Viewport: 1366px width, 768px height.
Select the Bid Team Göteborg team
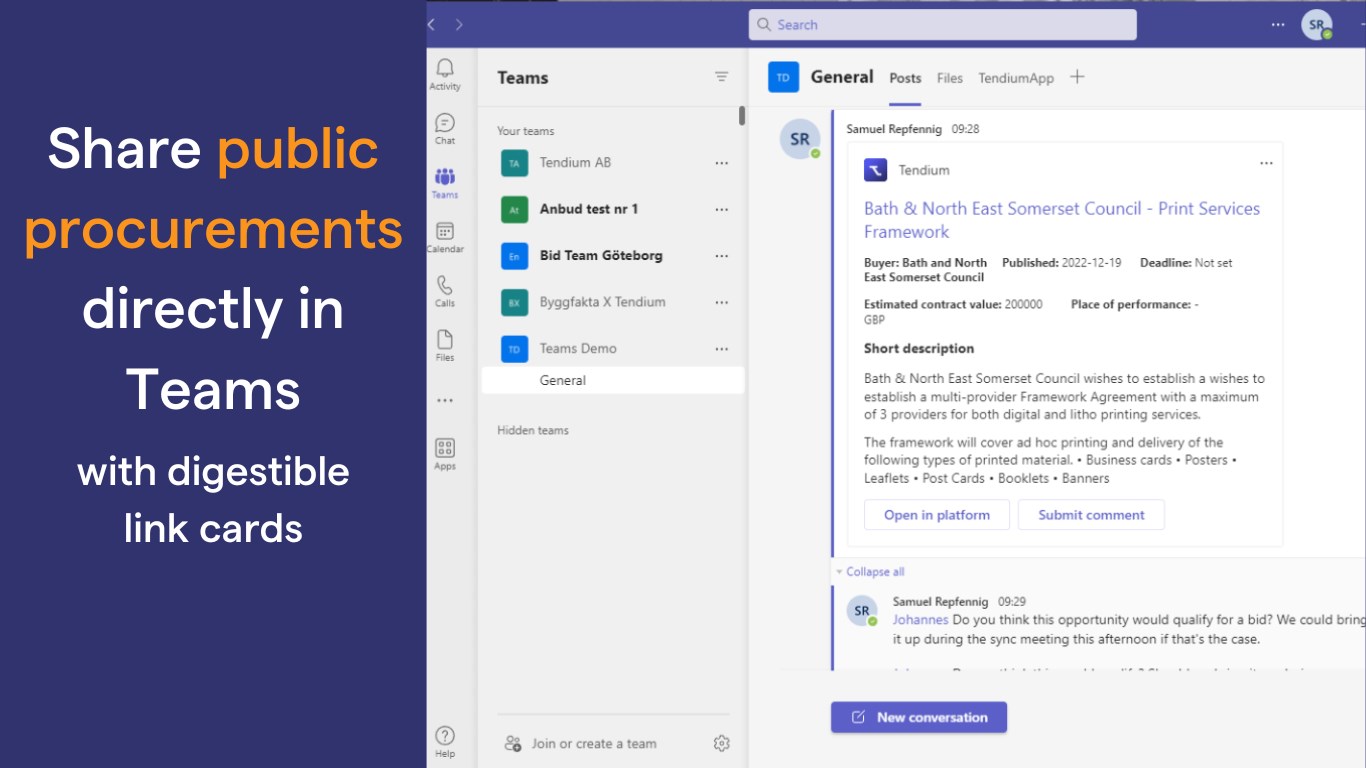click(x=601, y=256)
